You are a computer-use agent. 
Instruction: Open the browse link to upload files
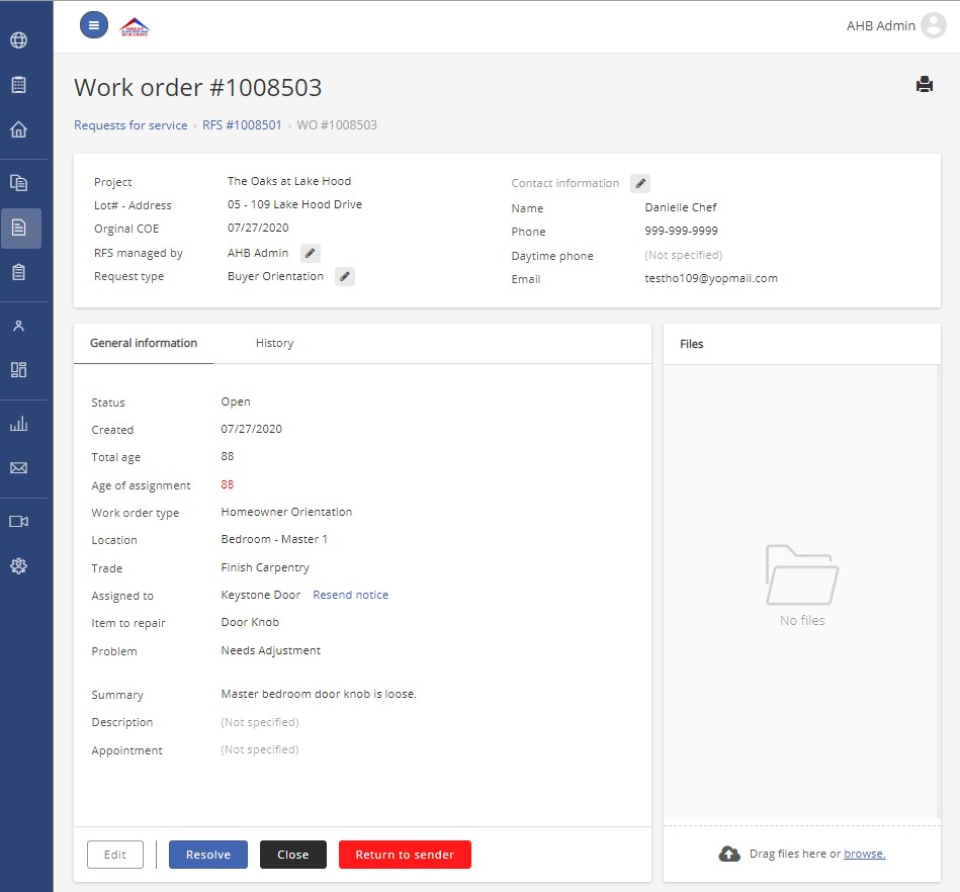[x=864, y=853]
